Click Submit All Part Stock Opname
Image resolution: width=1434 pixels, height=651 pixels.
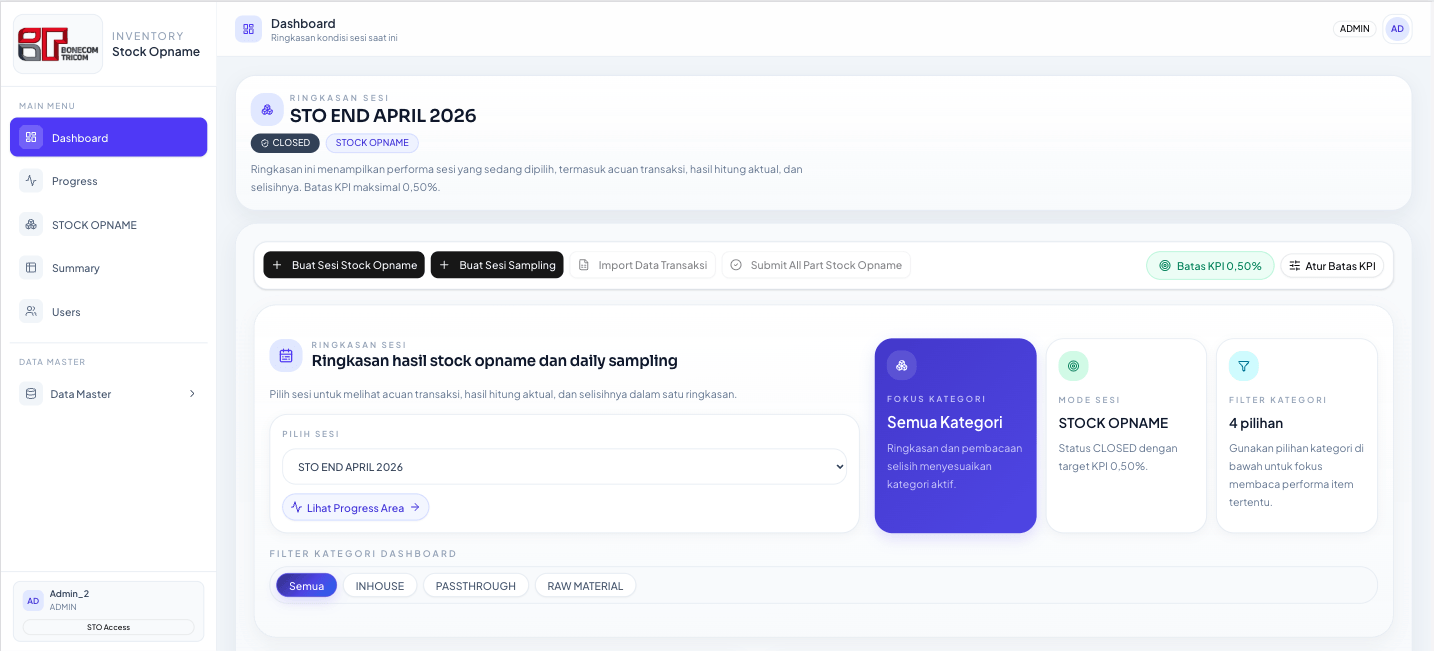tap(816, 265)
